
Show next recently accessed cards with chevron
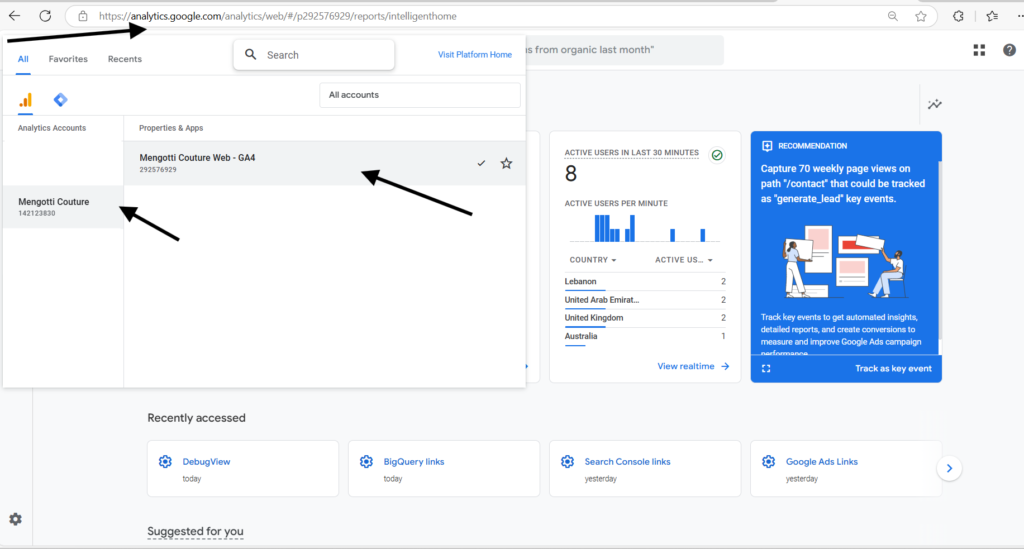coord(950,468)
